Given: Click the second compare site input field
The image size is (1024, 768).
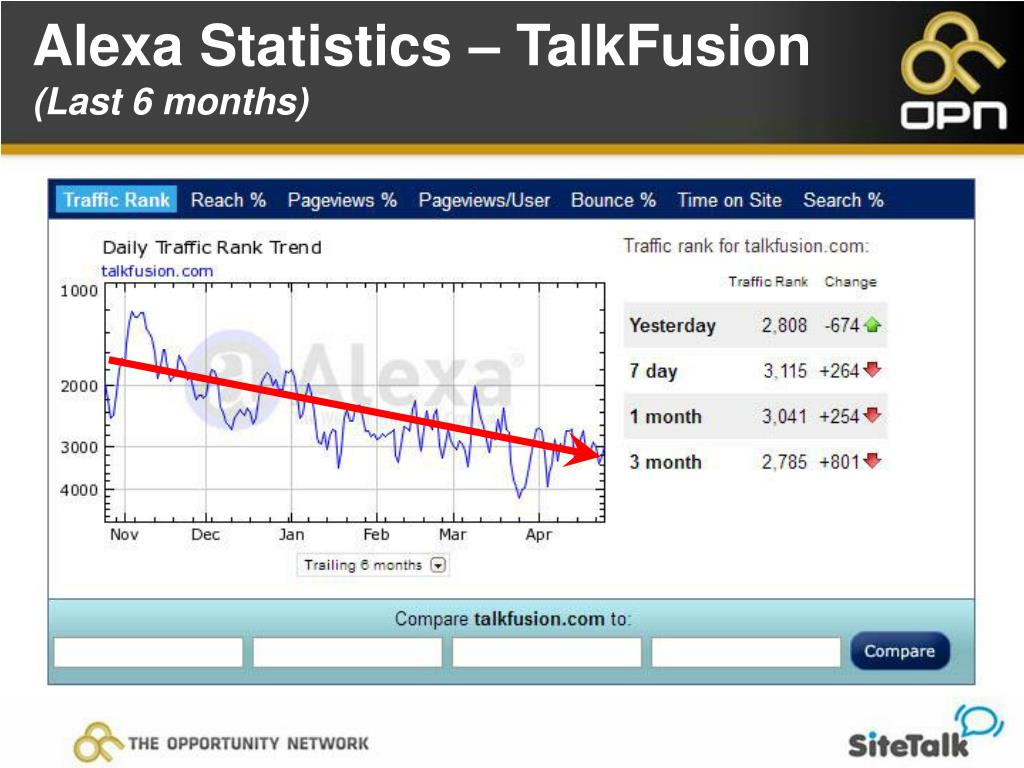Looking at the screenshot, I should tap(347, 652).
